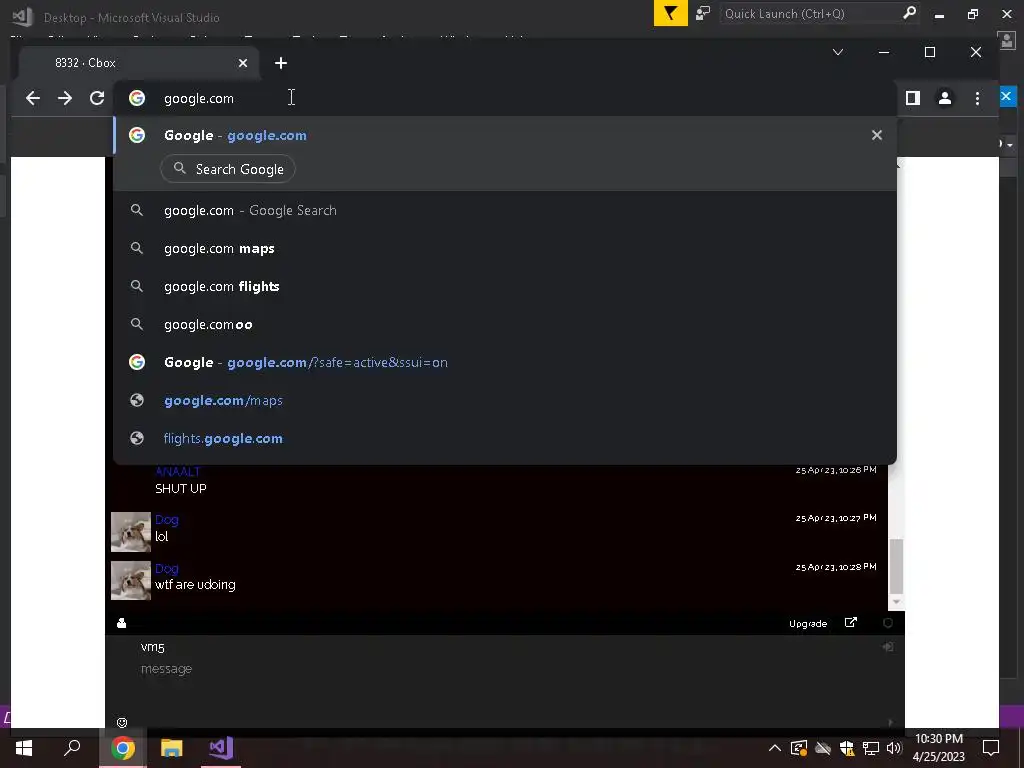The width and height of the screenshot is (1024, 768).
Task: Open Windows notification center
Action: click(991, 748)
